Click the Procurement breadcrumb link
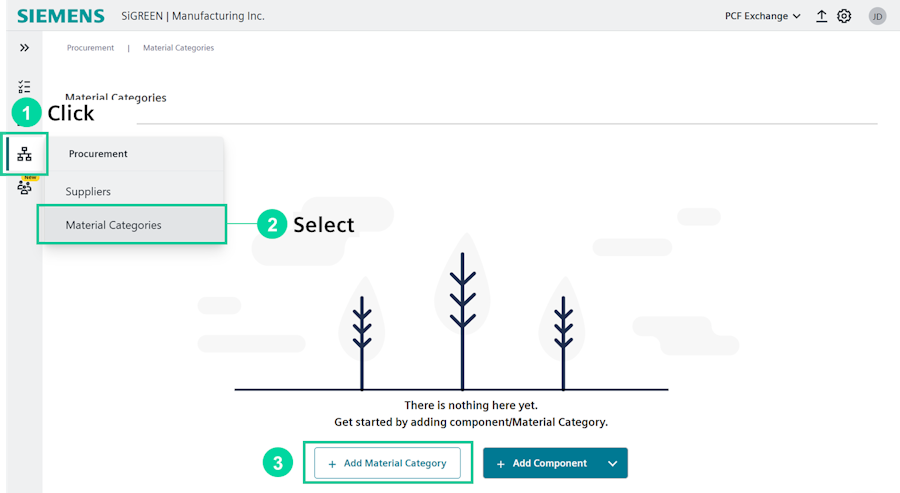This screenshot has height=493, width=900. coord(90,48)
